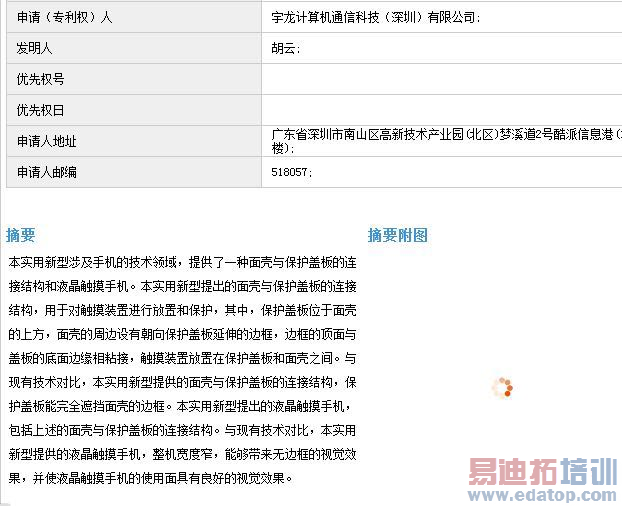Click abstract line beginning 护盖板能完全遮挡
The height and width of the screenshot is (506, 622).
click(180, 406)
